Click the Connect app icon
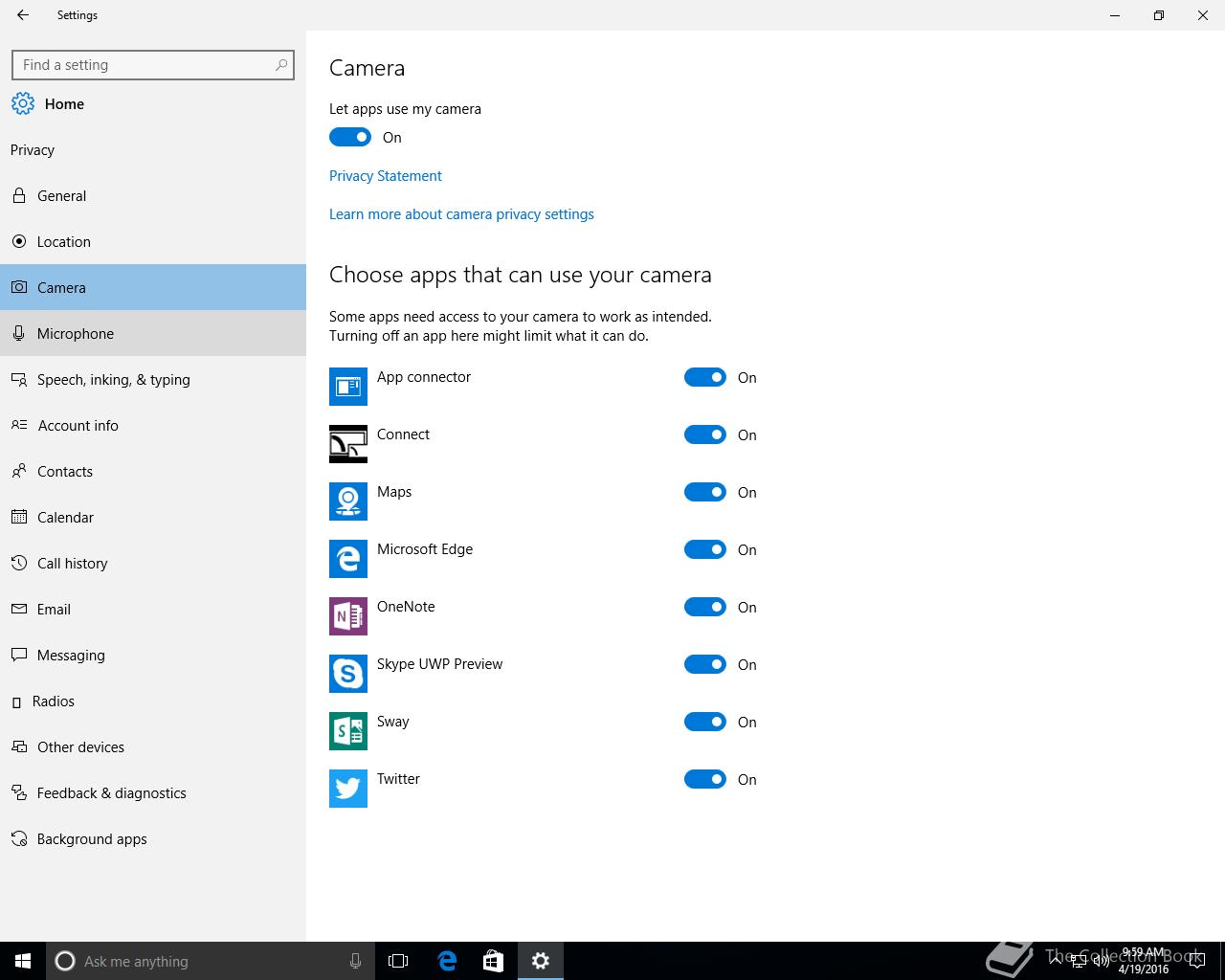 point(348,444)
